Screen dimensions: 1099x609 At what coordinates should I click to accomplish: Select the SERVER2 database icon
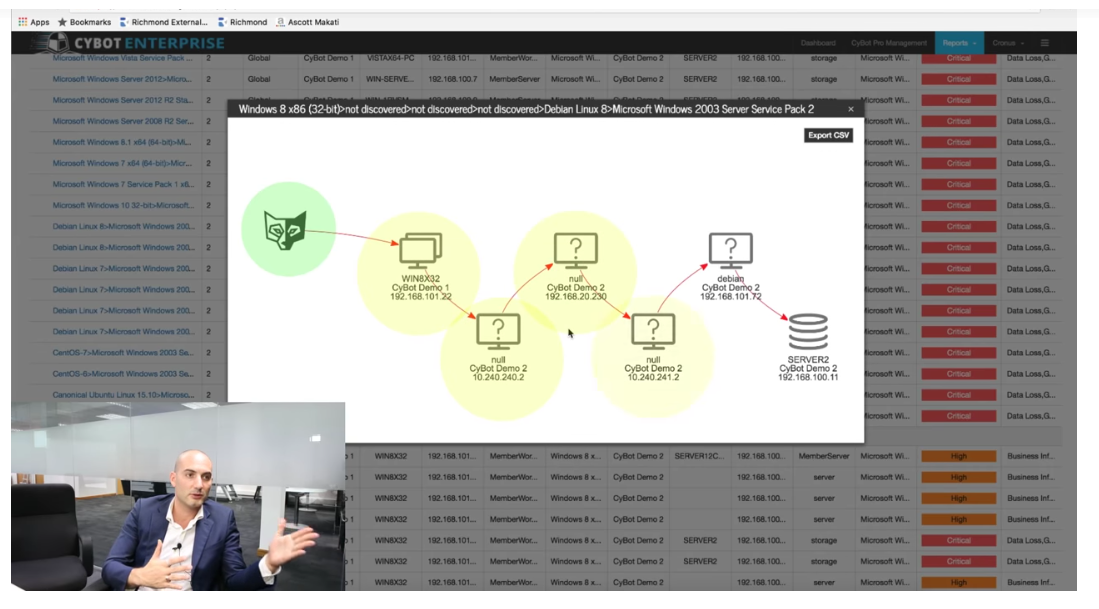[x=806, y=329]
